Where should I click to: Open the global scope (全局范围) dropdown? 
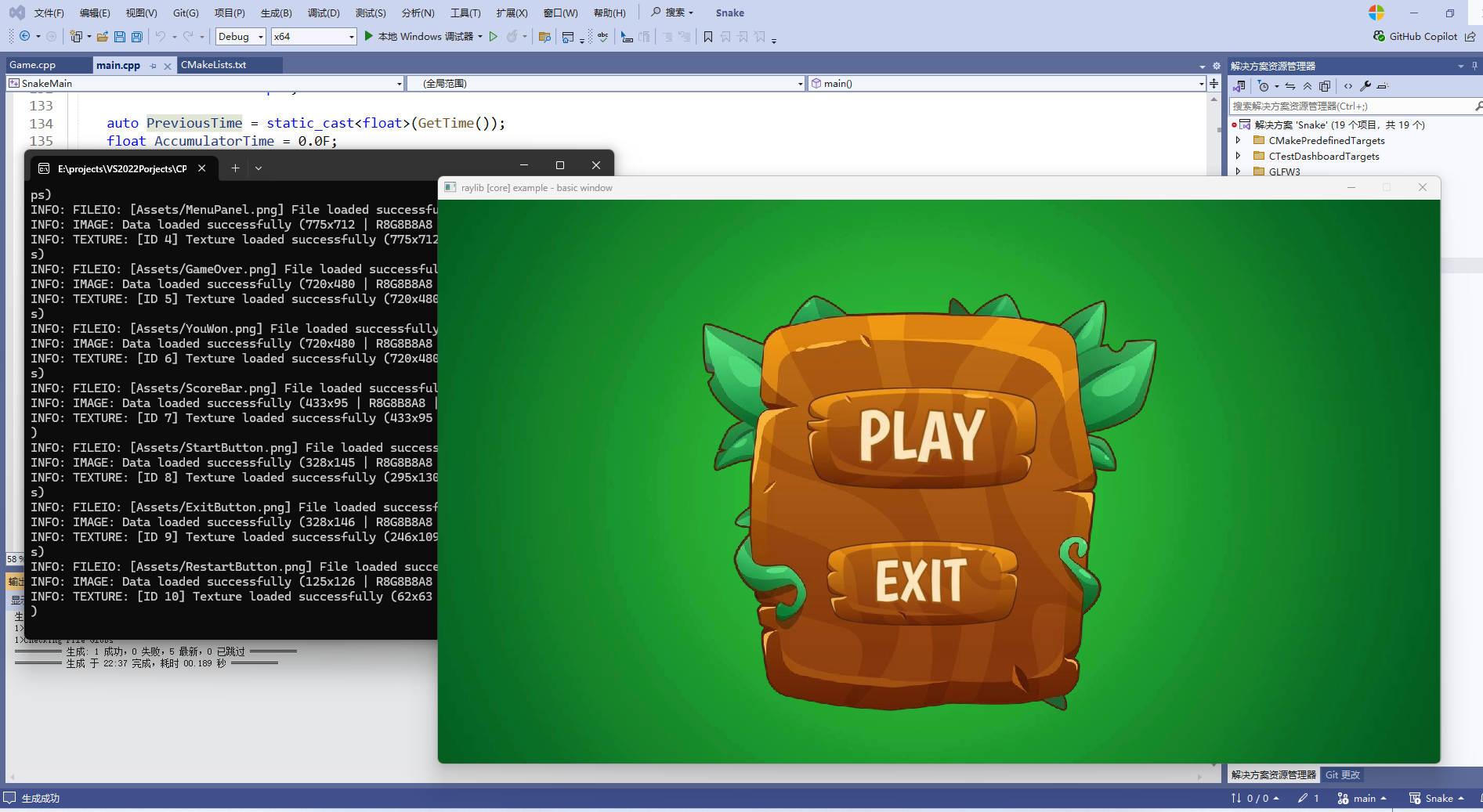point(606,83)
